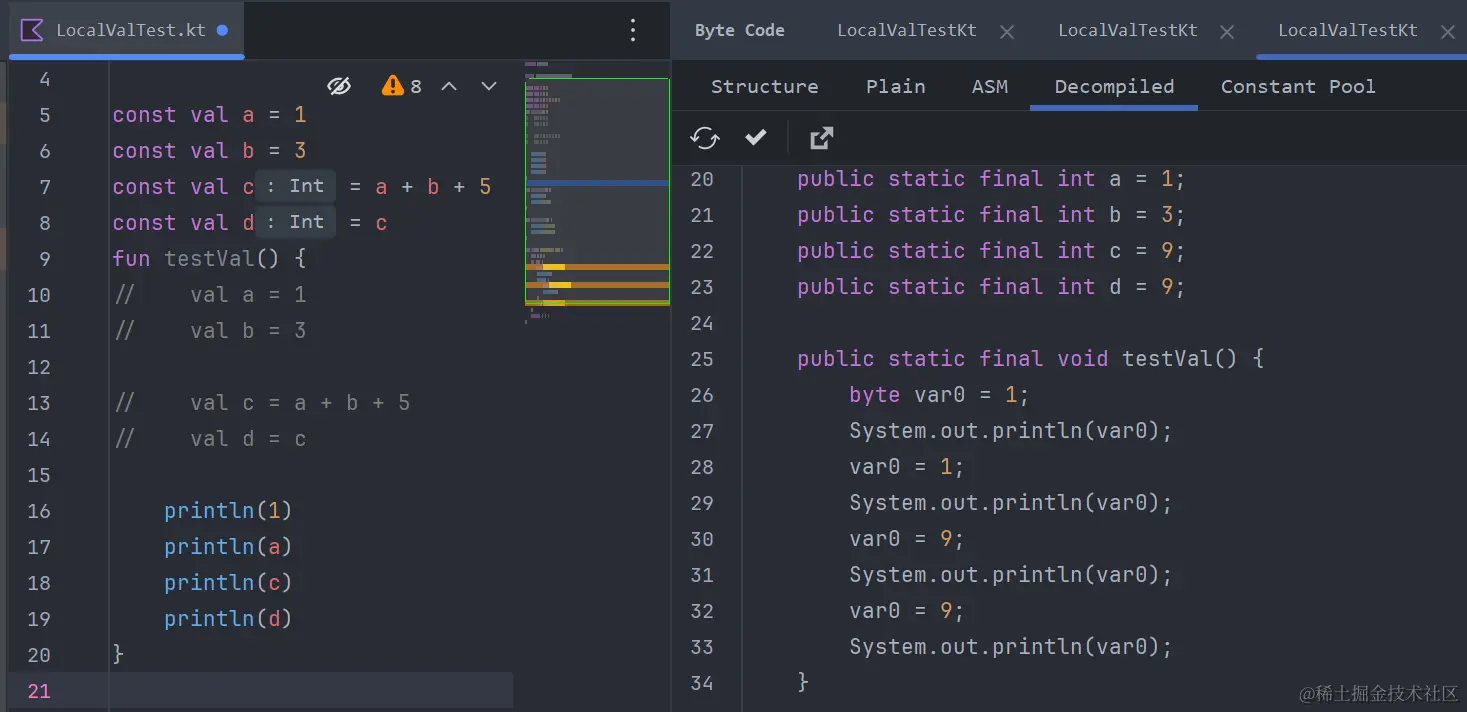Close the second LocalValTestKt tab
Screen dimensions: 1467x712
pyautogui.click(x=1227, y=32)
